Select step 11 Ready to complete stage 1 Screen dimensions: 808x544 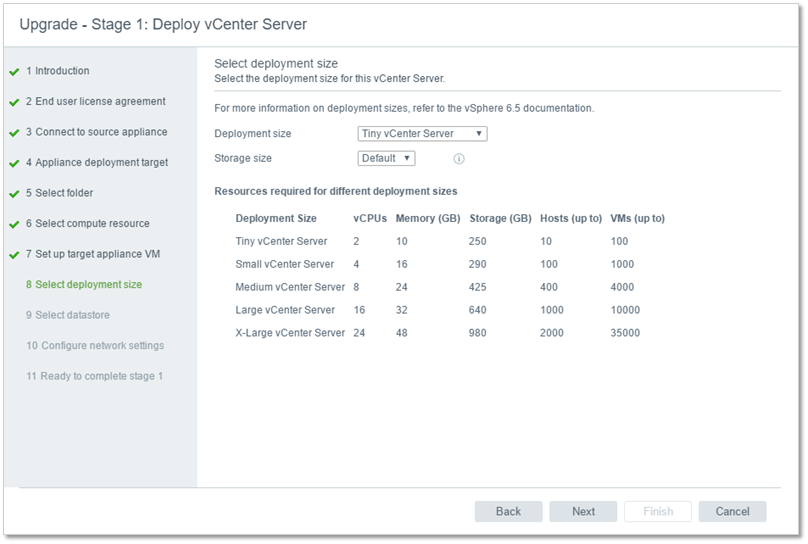pyautogui.click(x=94, y=376)
